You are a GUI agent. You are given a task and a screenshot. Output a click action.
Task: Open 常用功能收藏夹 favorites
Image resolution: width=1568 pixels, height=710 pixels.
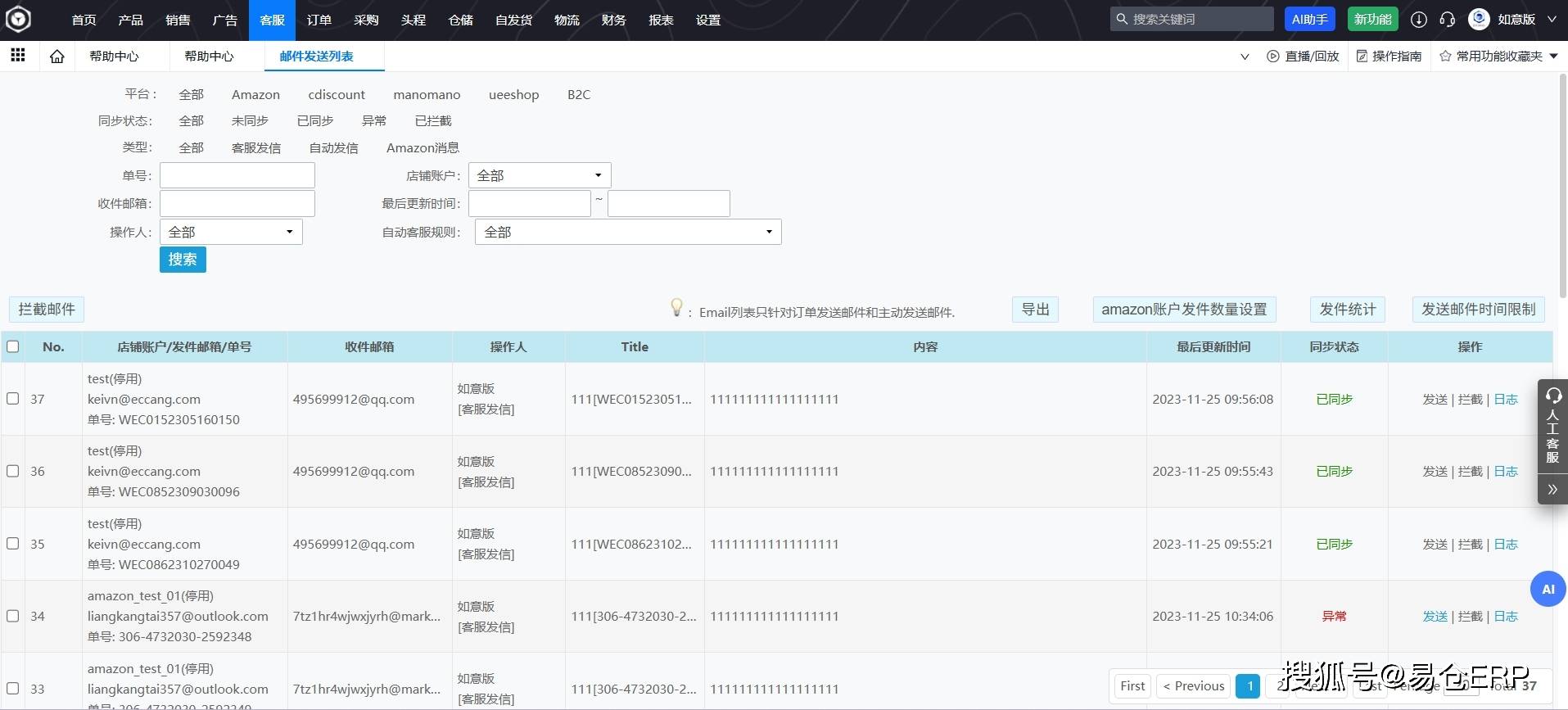[x=1498, y=57]
